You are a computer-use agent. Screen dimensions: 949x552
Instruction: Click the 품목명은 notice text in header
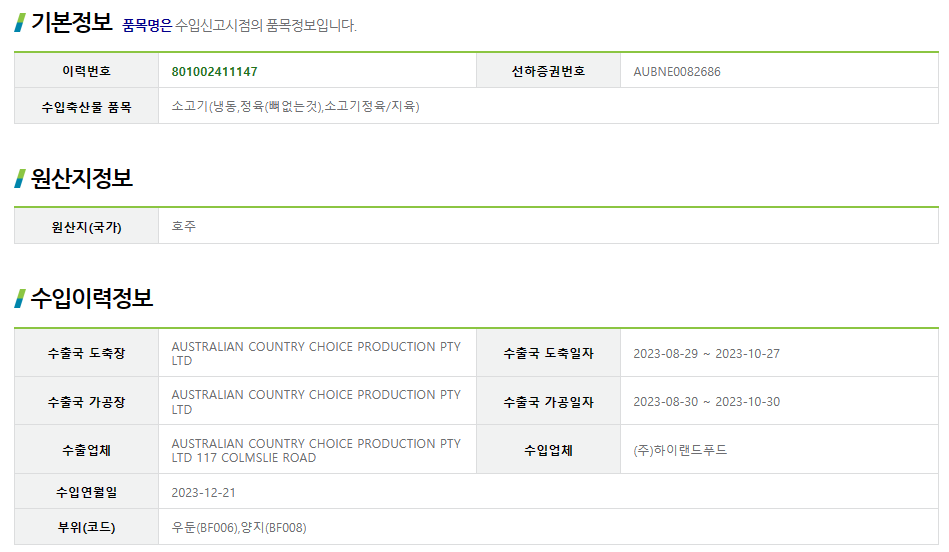coord(147,25)
